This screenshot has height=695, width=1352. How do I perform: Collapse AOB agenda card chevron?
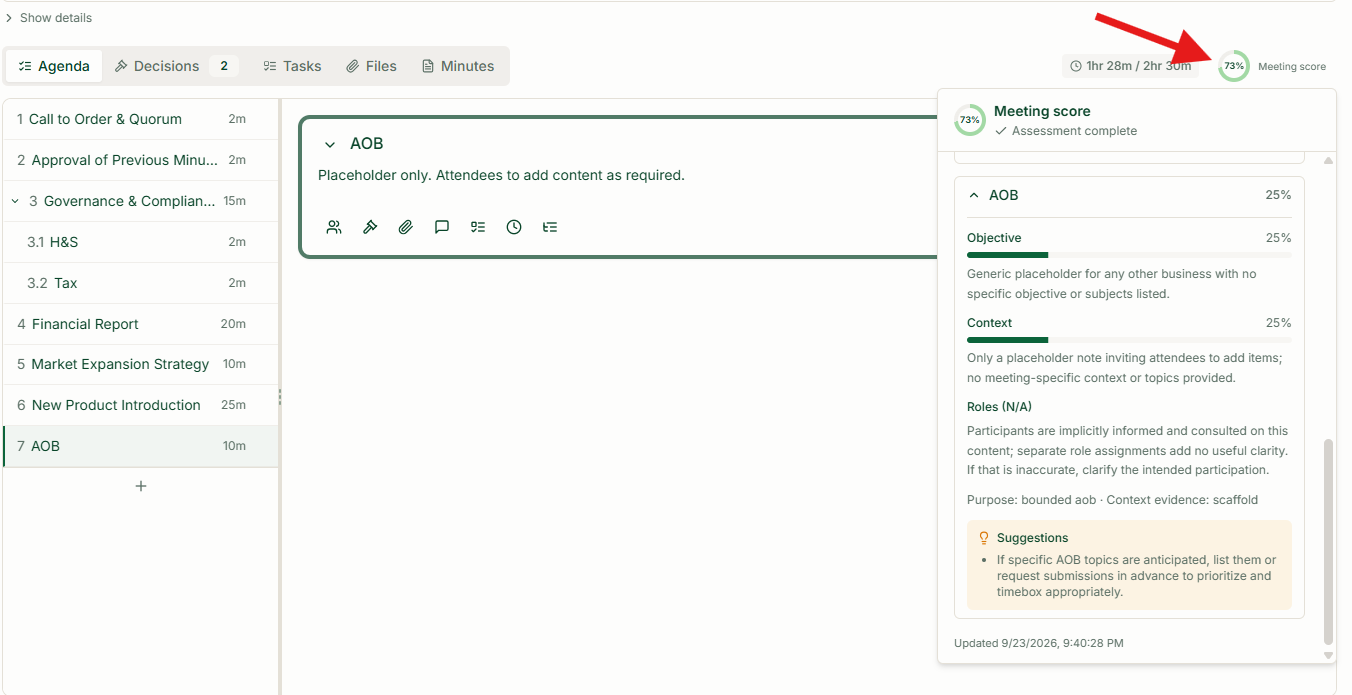coord(330,145)
